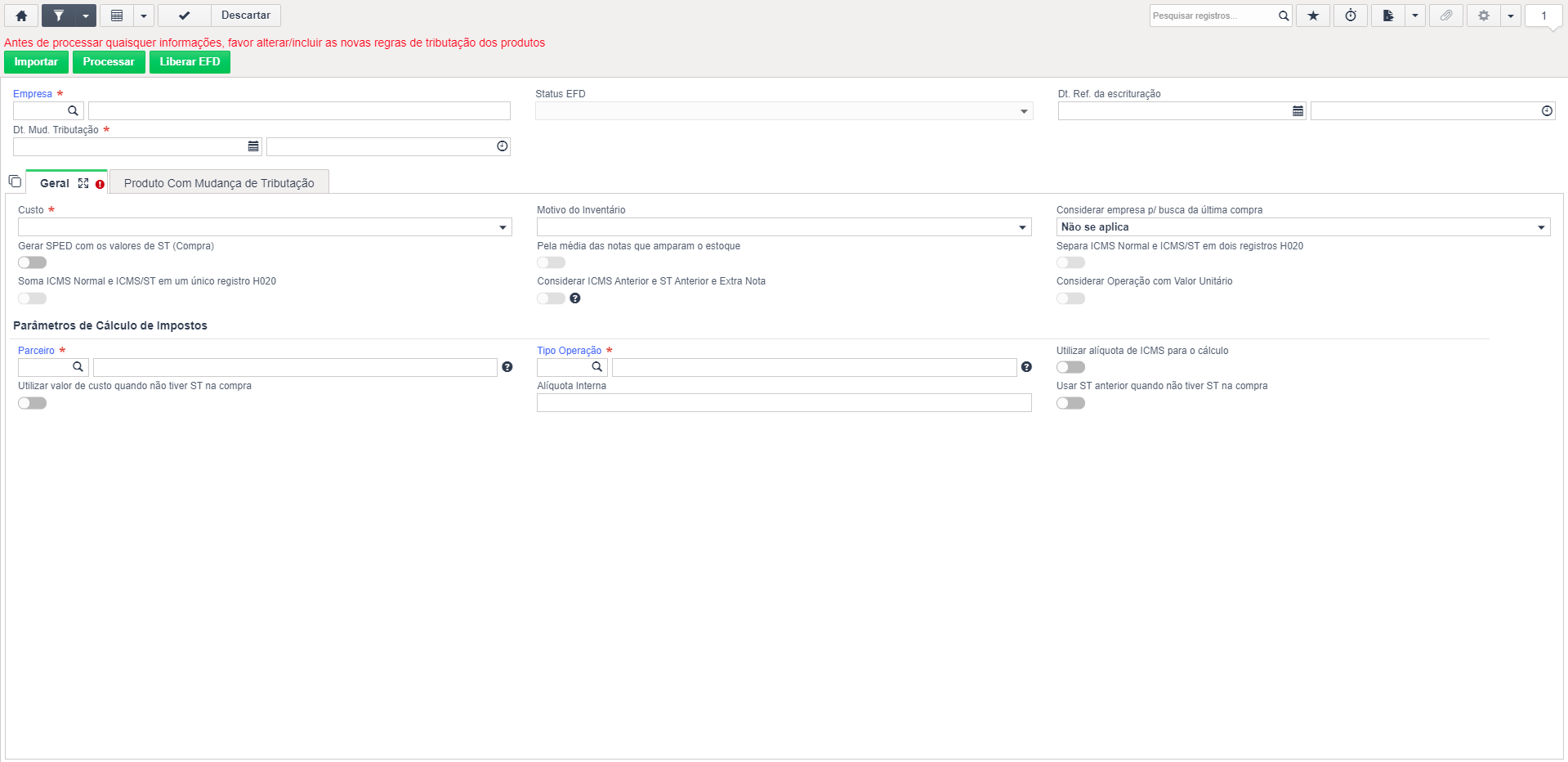Toggle Usar ST anterior quando não tiver ST

click(x=1070, y=403)
